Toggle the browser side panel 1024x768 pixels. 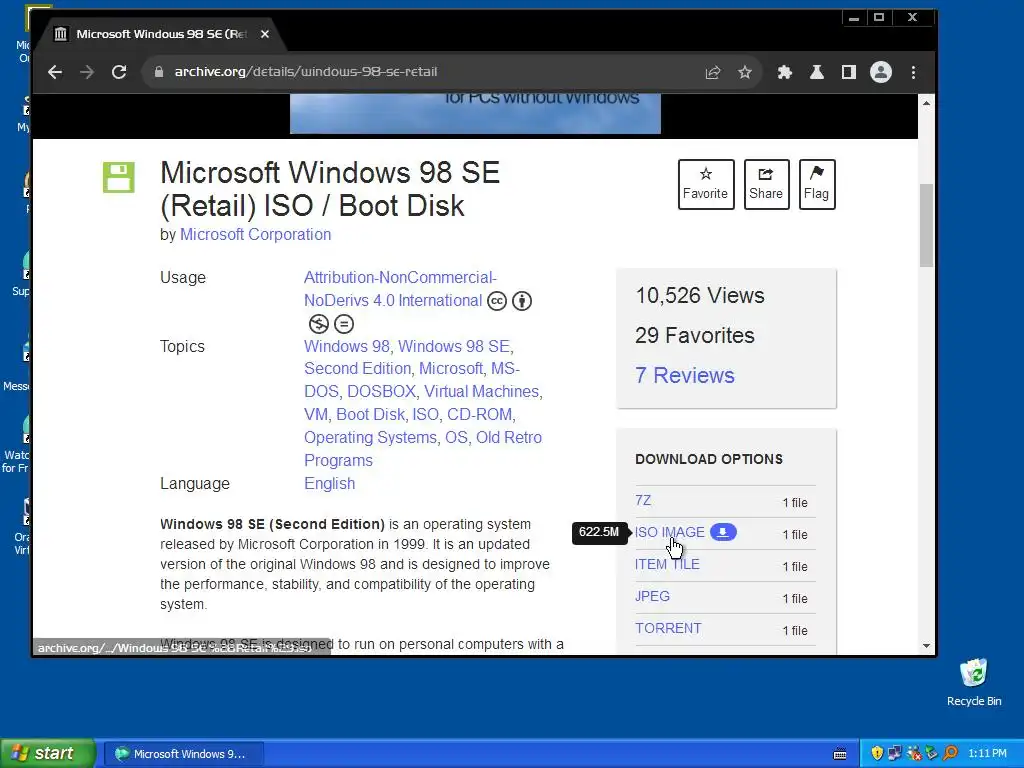click(x=848, y=72)
